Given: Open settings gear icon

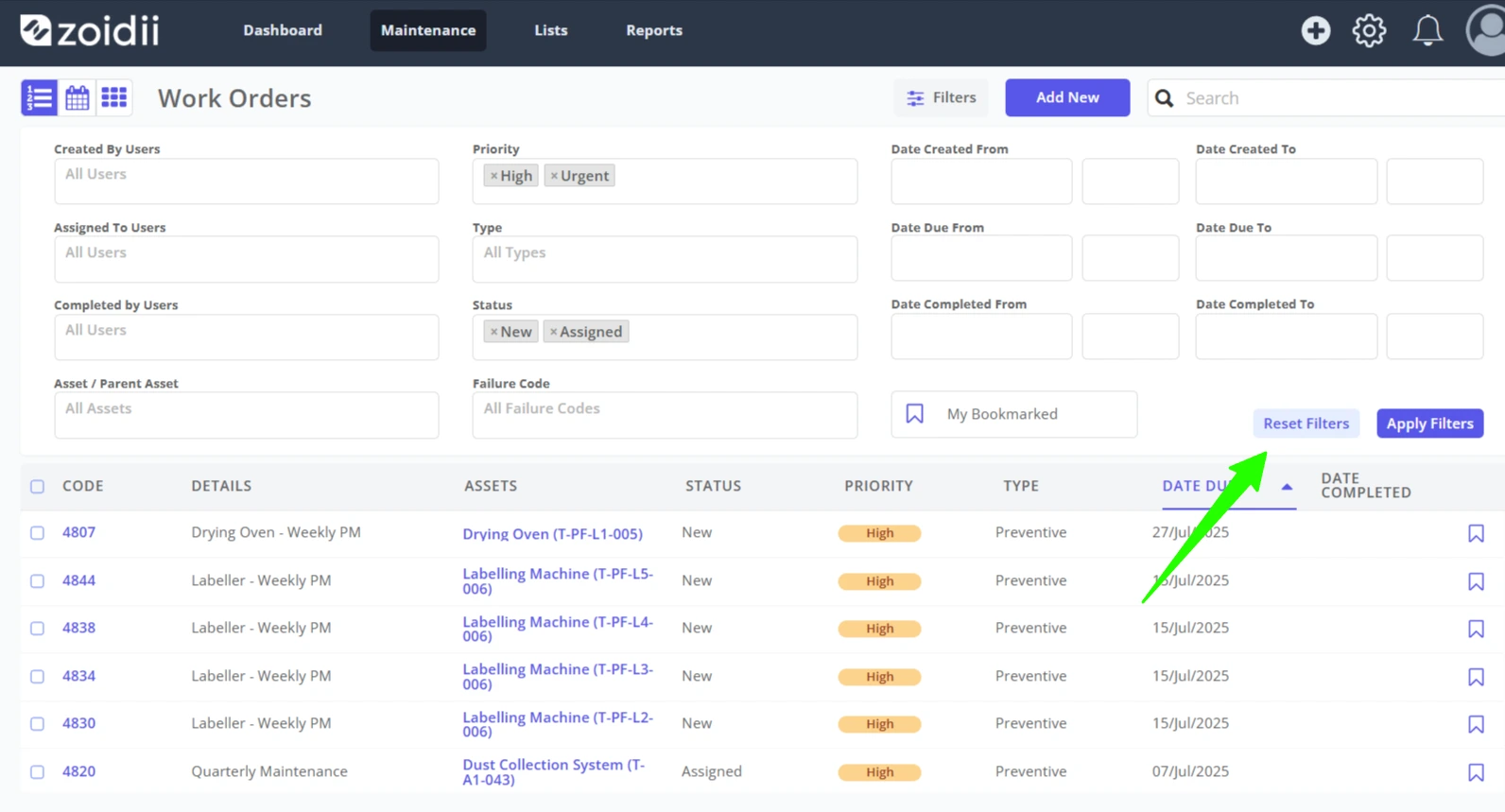Looking at the screenshot, I should pyautogui.click(x=1369, y=30).
